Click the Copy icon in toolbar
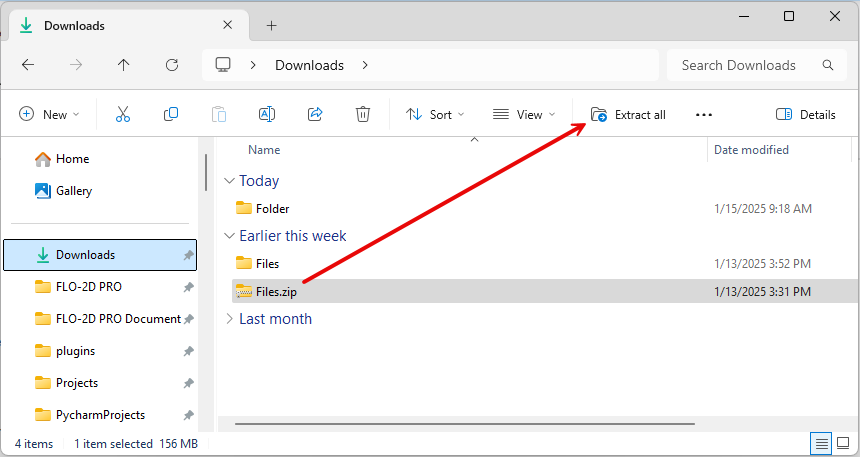 pos(171,115)
